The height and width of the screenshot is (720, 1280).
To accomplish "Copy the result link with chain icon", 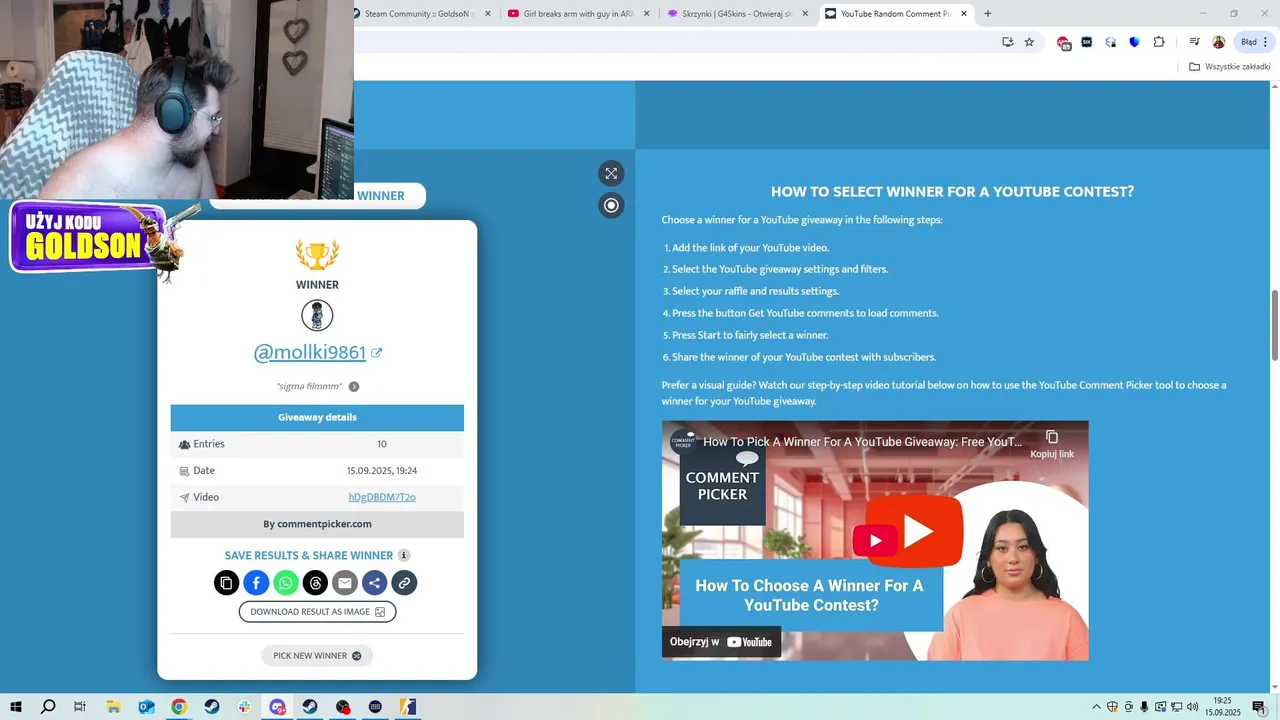I will click(x=404, y=583).
